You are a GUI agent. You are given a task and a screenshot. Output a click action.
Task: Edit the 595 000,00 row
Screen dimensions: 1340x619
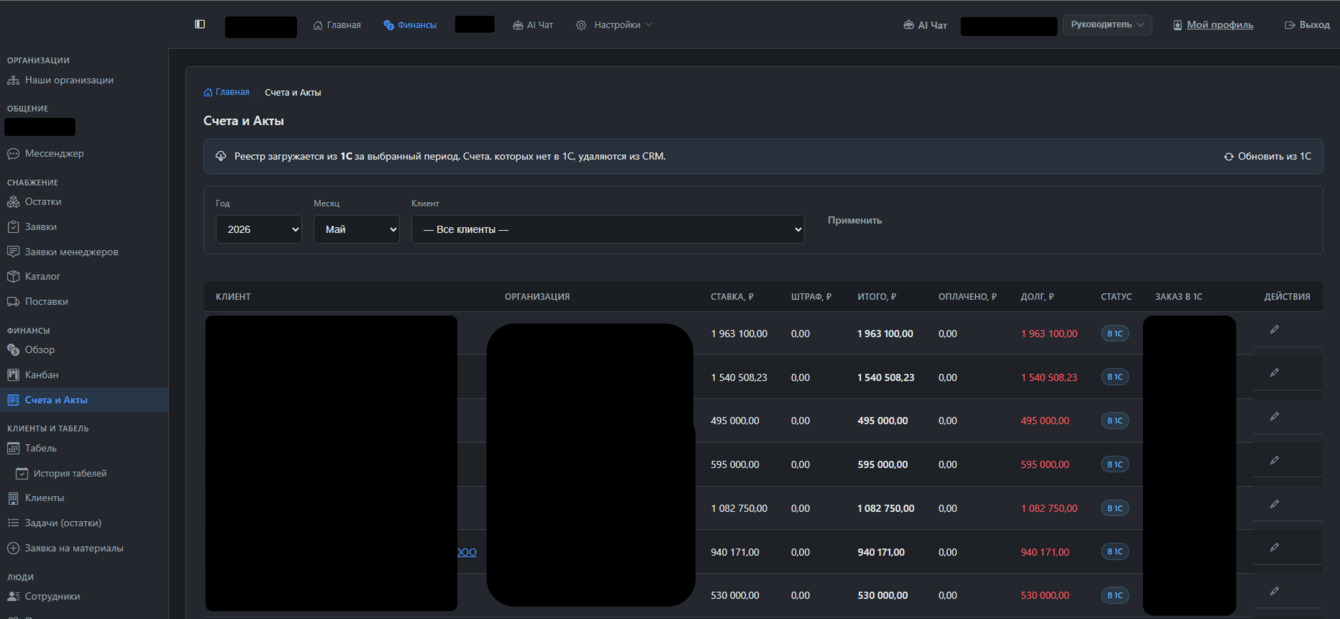tap(1274, 460)
